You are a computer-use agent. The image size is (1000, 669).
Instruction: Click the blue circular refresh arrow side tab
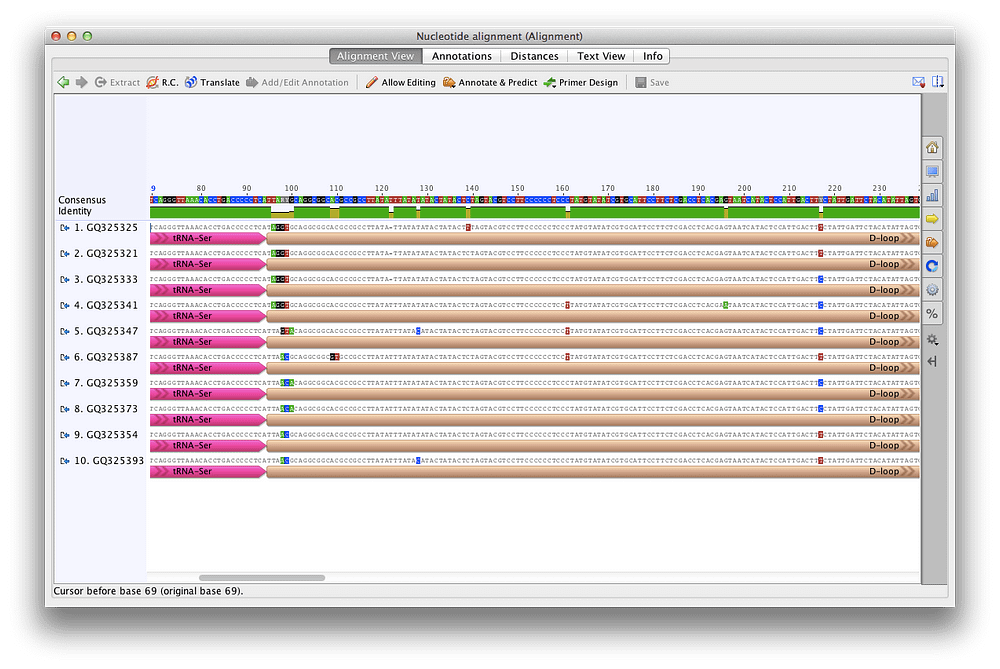coord(932,267)
